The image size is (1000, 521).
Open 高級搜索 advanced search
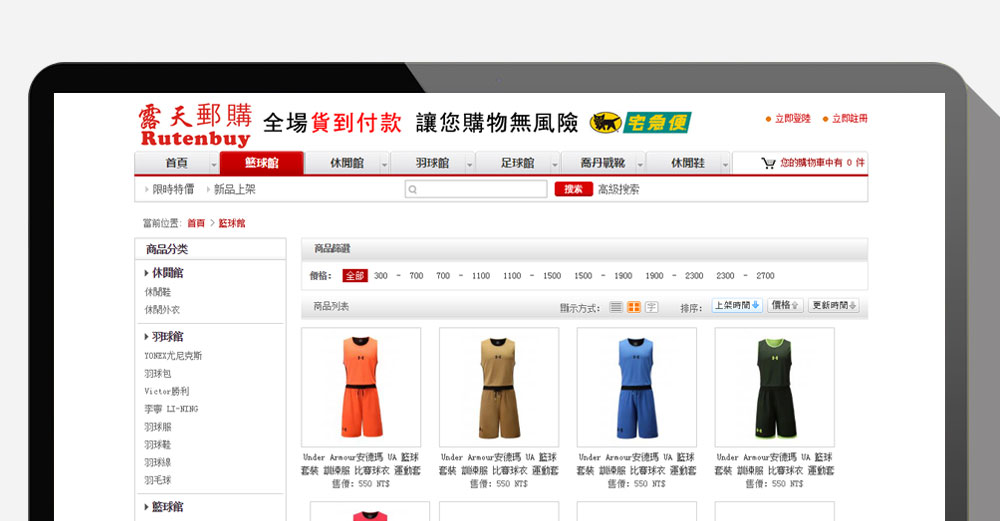coord(619,189)
